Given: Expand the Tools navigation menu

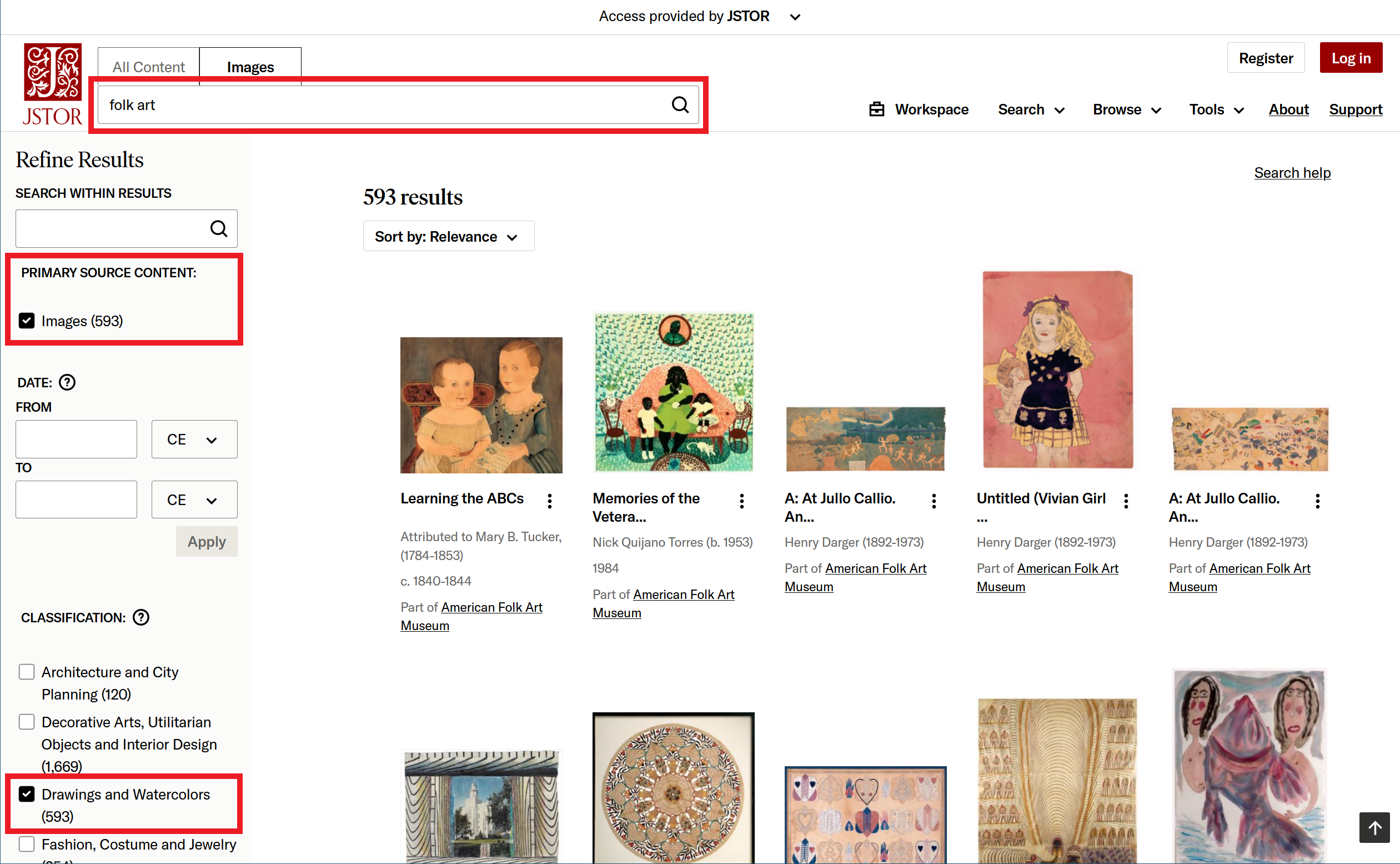Looking at the screenshot, I should coord(1216,109).
